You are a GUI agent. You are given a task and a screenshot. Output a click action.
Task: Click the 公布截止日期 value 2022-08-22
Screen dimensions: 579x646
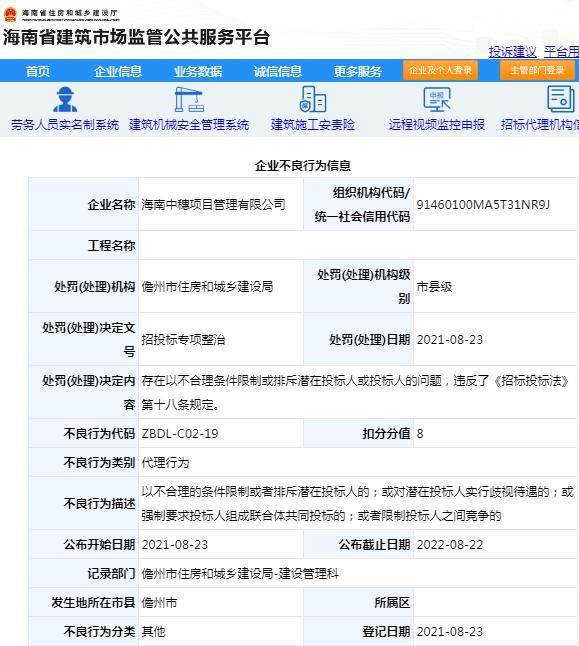click(450, 545)
